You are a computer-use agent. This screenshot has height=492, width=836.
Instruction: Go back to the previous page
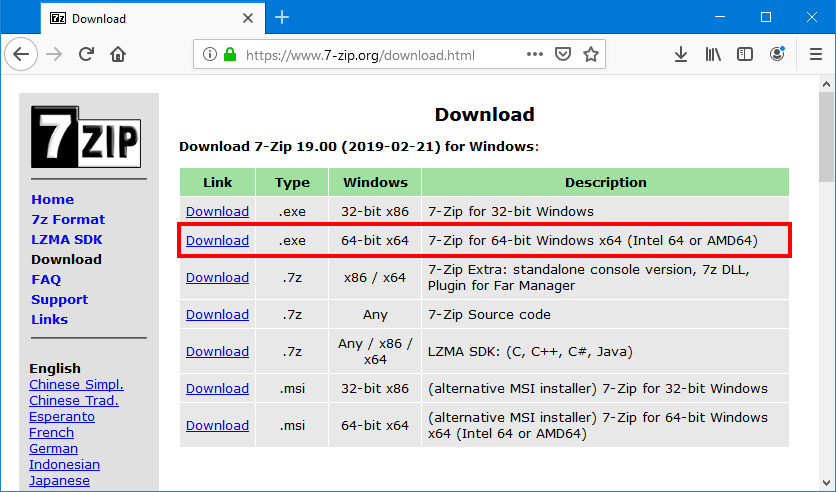pyautogui.click(x=21, y=54)
